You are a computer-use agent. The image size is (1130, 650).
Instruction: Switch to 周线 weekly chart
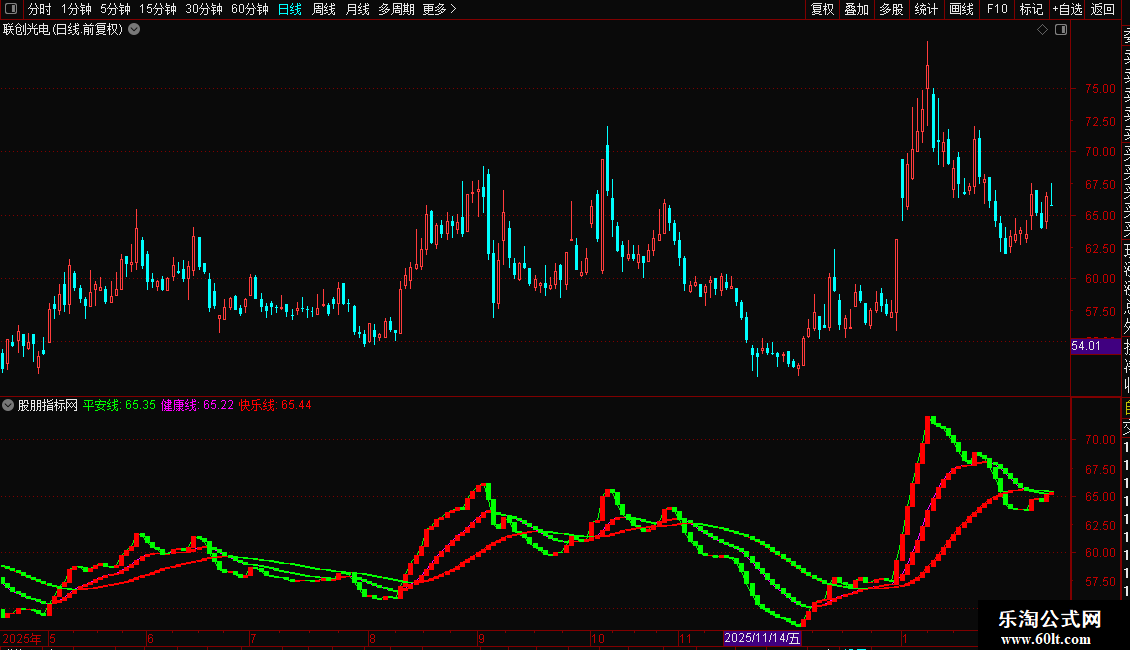tap(324, 9)
